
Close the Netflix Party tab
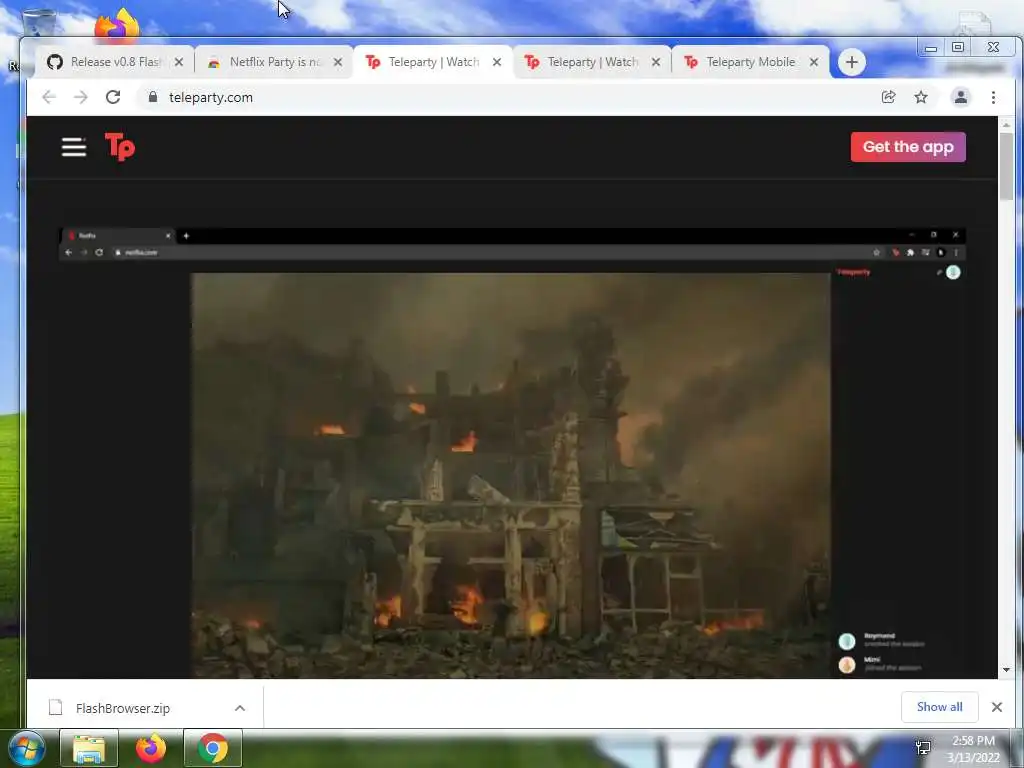(x=338, y=62)
